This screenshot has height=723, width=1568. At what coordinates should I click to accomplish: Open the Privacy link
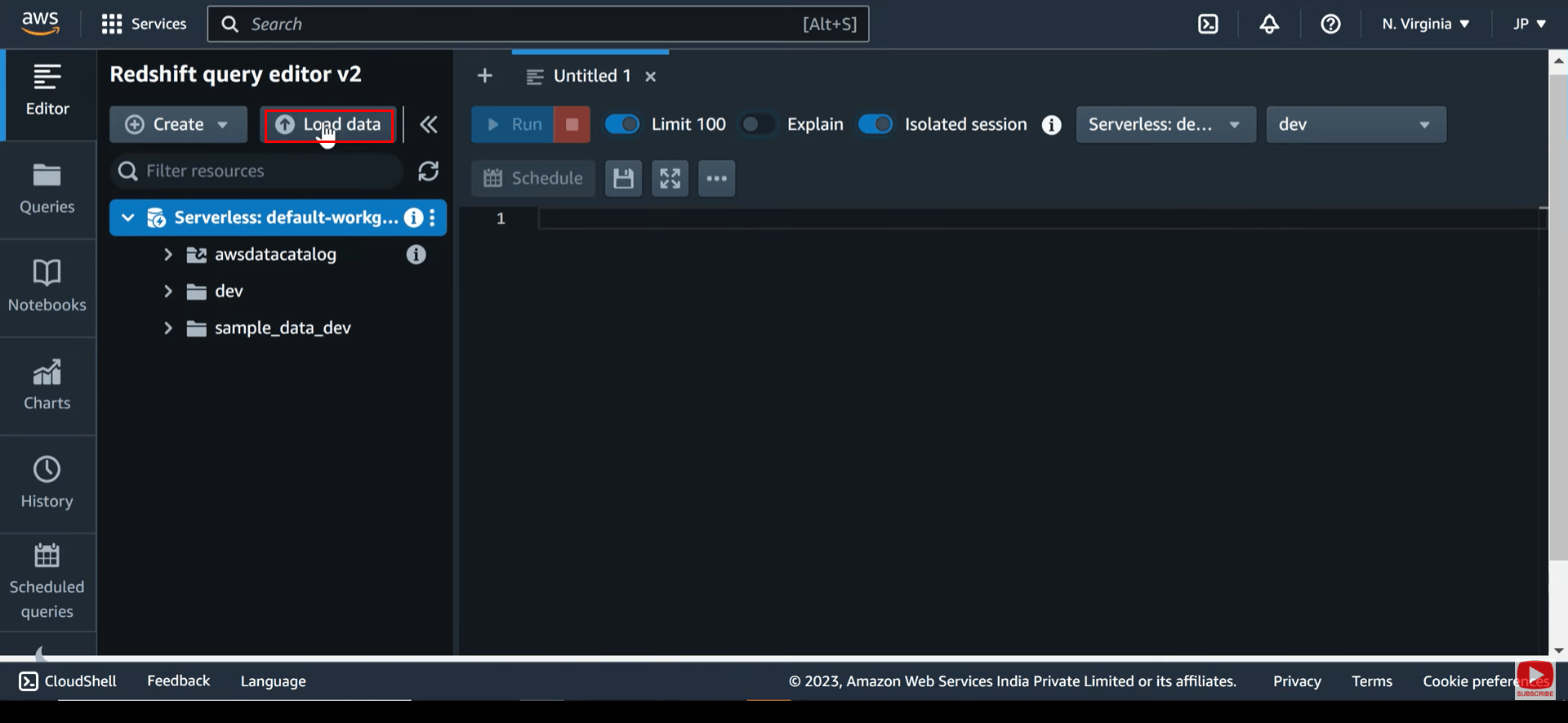1297,681
